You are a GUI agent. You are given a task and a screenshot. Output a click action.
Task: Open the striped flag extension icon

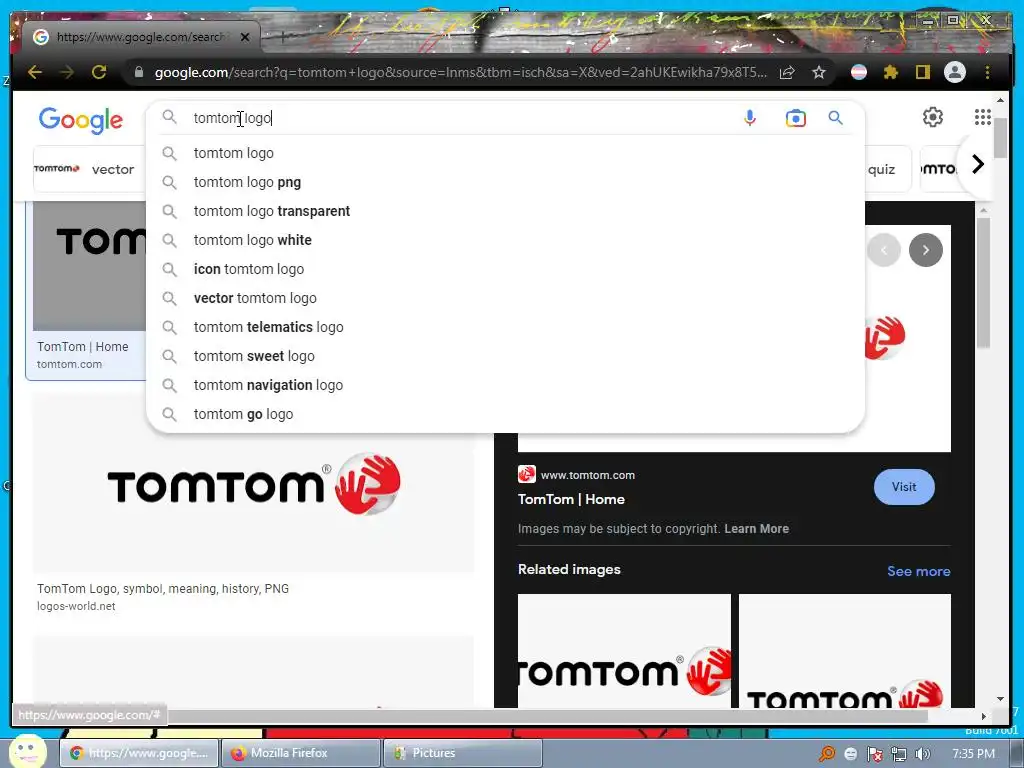click(859, 72)
